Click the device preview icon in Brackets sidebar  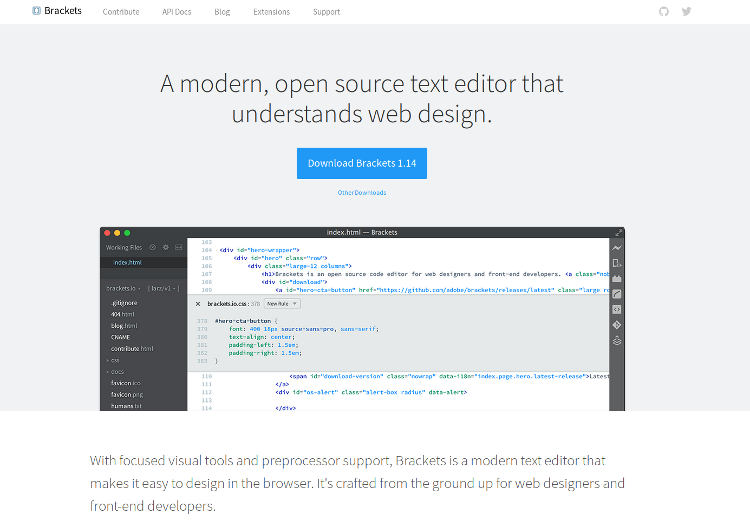pyautogui.click(x=617, y=263)
